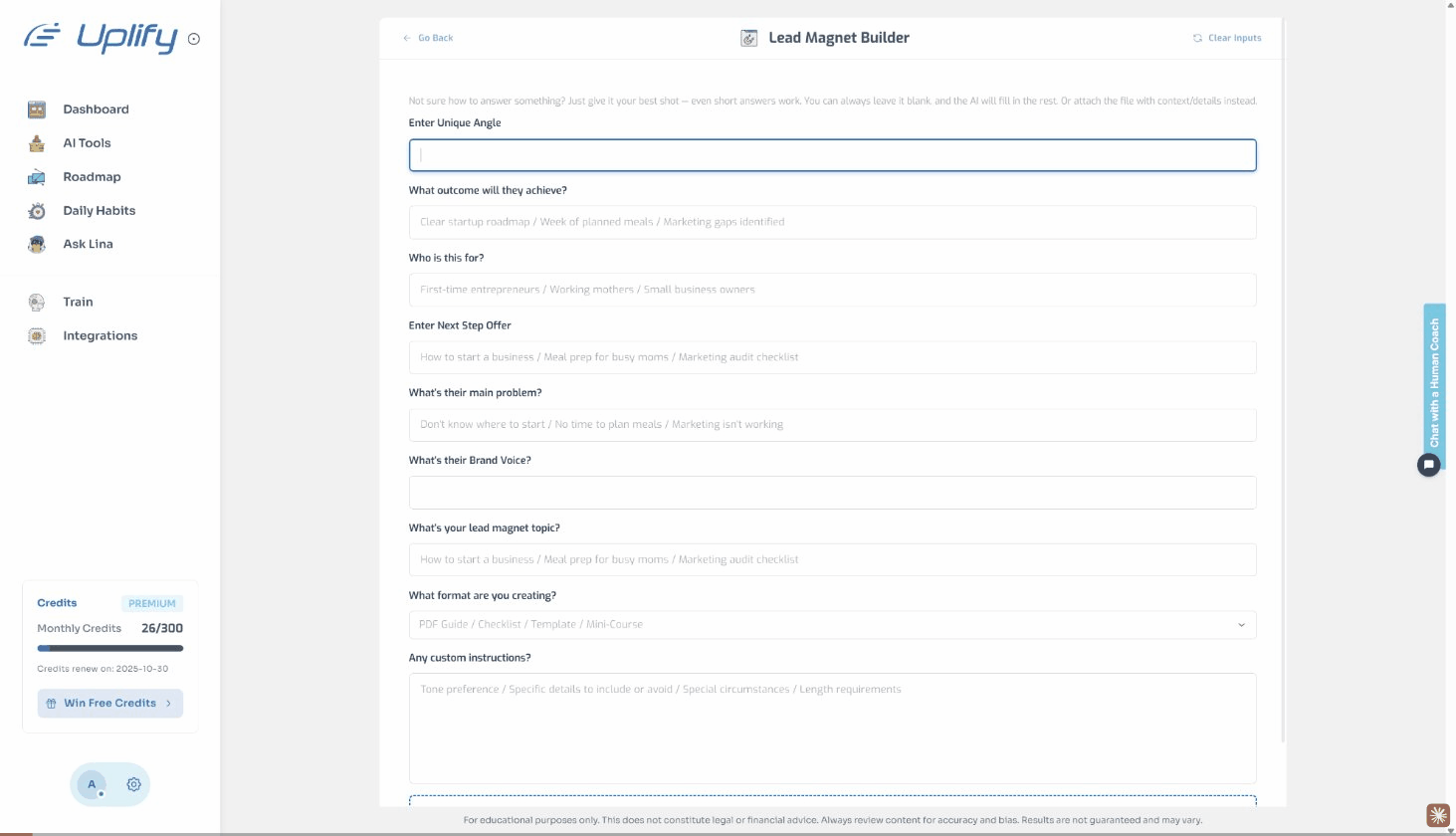Click the monthly credits progress bar
1456x836 pixels.
109,648
